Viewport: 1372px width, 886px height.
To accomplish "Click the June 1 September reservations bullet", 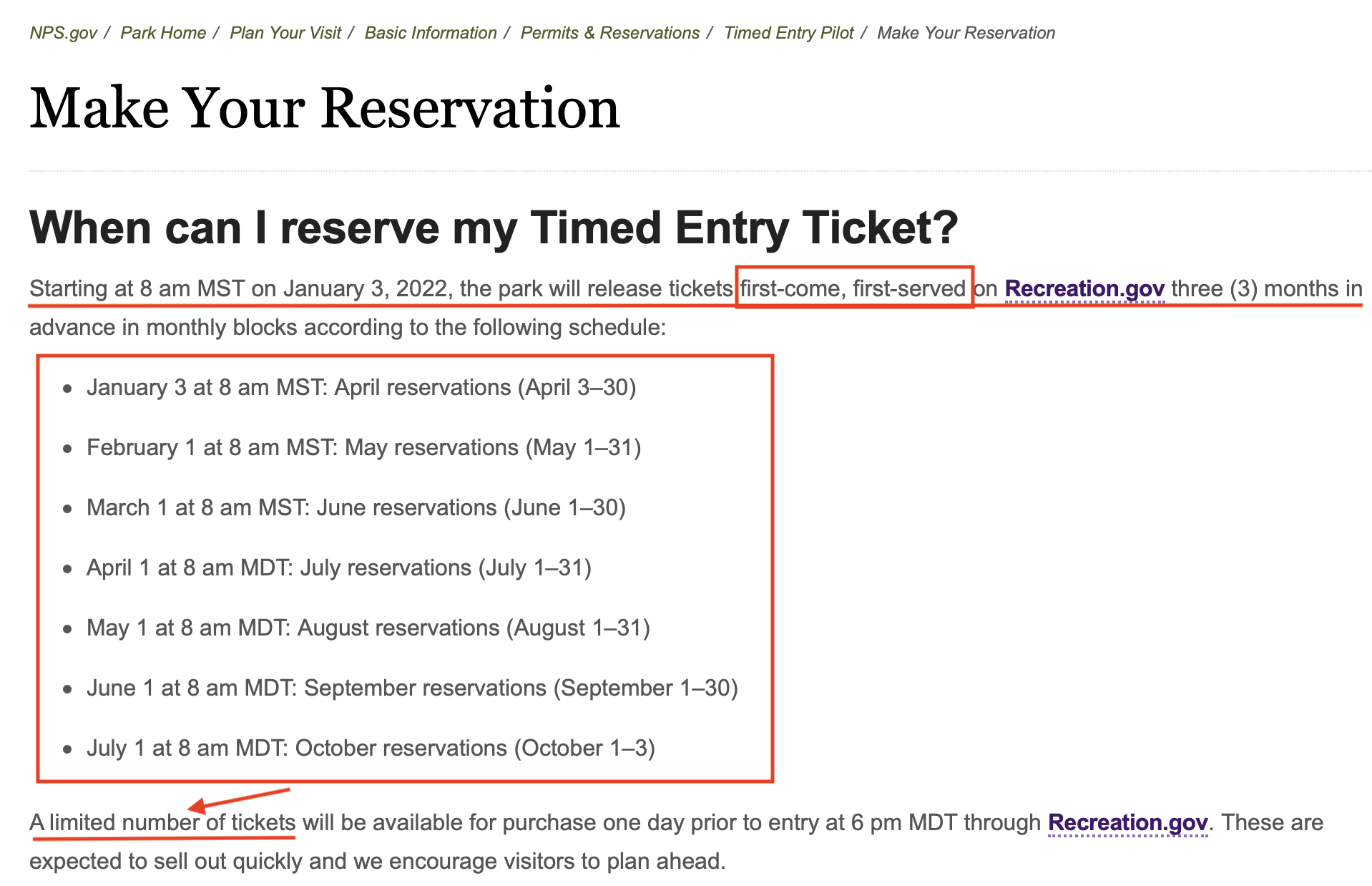I will (x=412, y=688).
